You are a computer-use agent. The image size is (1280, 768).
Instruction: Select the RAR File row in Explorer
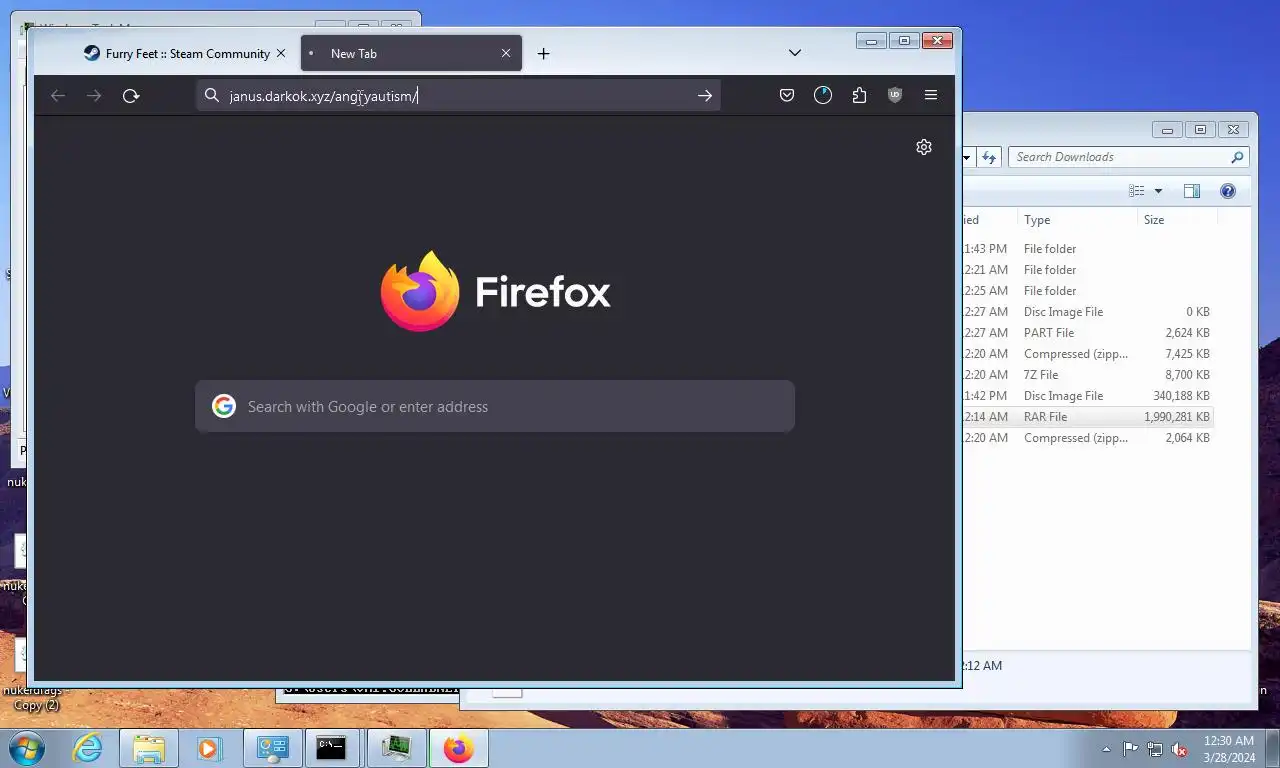click(1088, 417)
